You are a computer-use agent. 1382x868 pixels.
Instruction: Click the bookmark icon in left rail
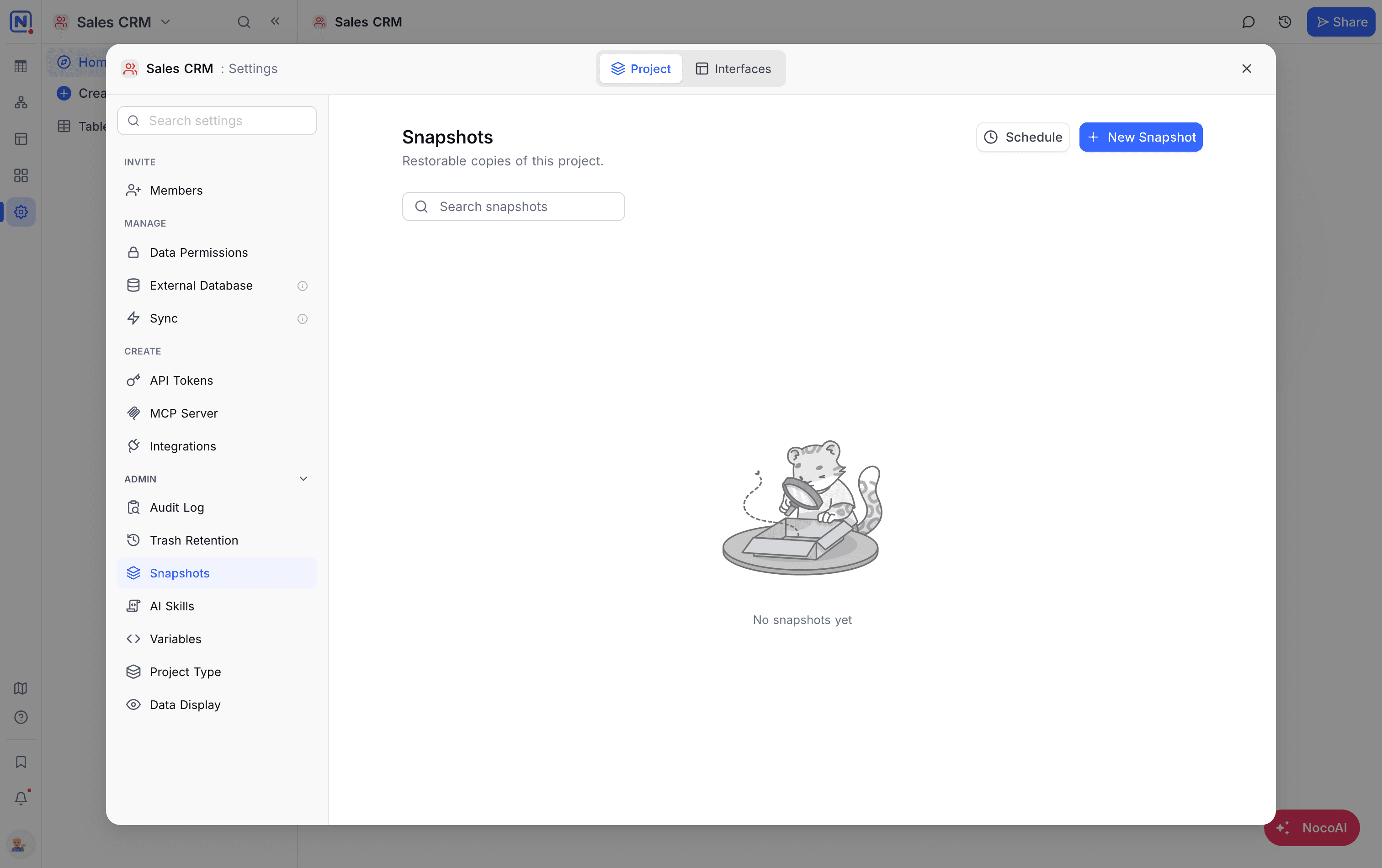[21, 762]
